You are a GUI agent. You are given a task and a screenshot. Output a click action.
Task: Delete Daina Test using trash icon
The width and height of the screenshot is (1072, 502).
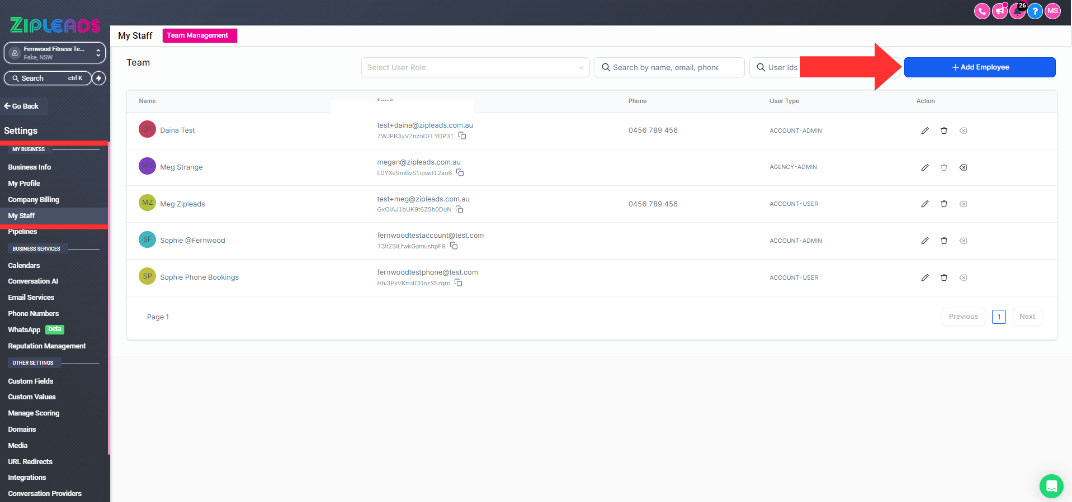(x=943, y=131)
